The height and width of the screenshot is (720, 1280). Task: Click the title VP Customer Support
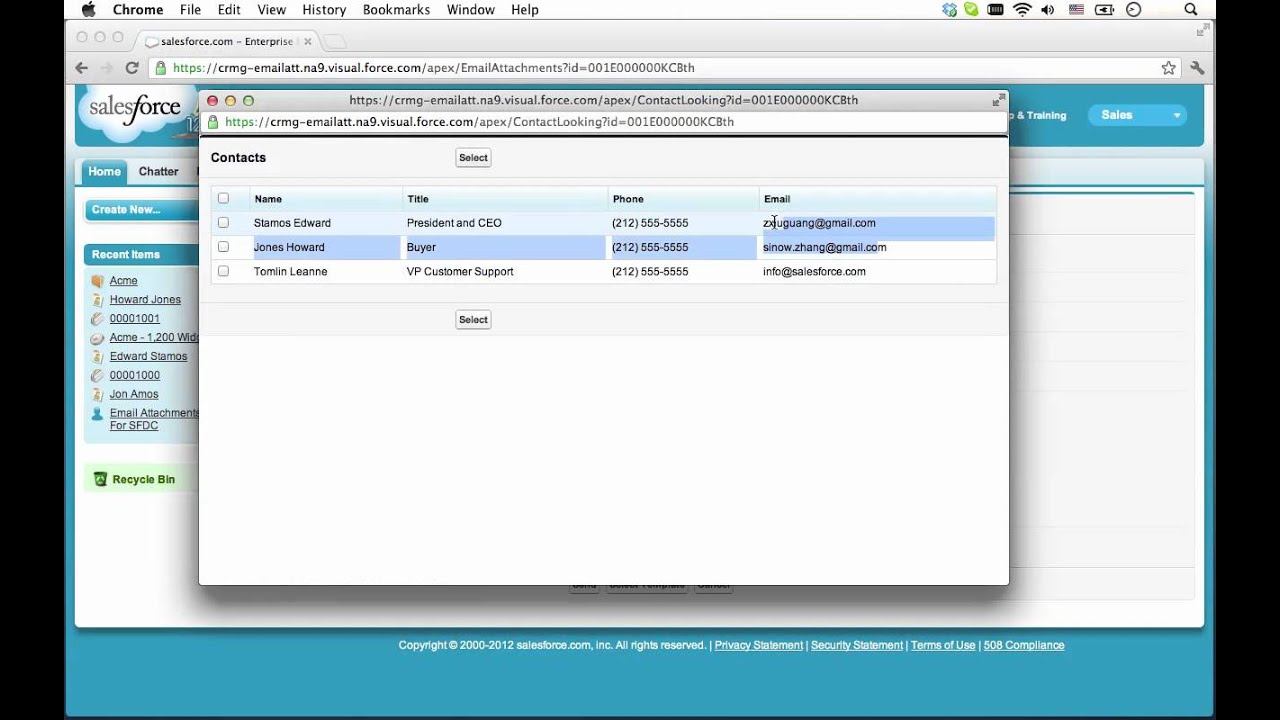pyautogui.click(x=460, y=271)
